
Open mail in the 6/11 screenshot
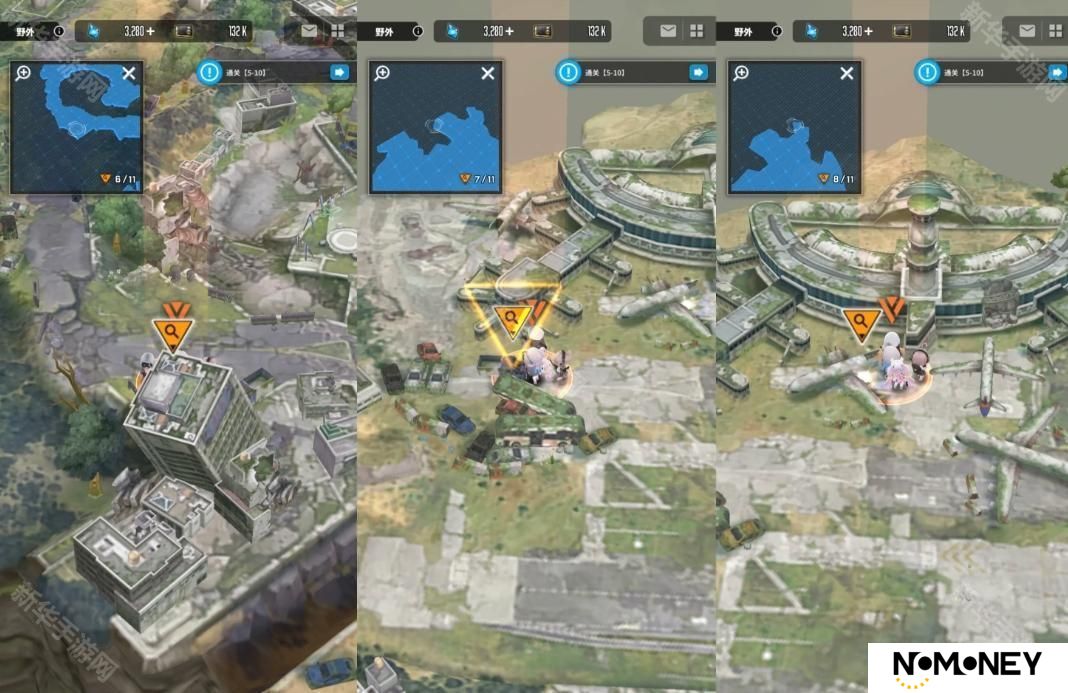point(309,31)
